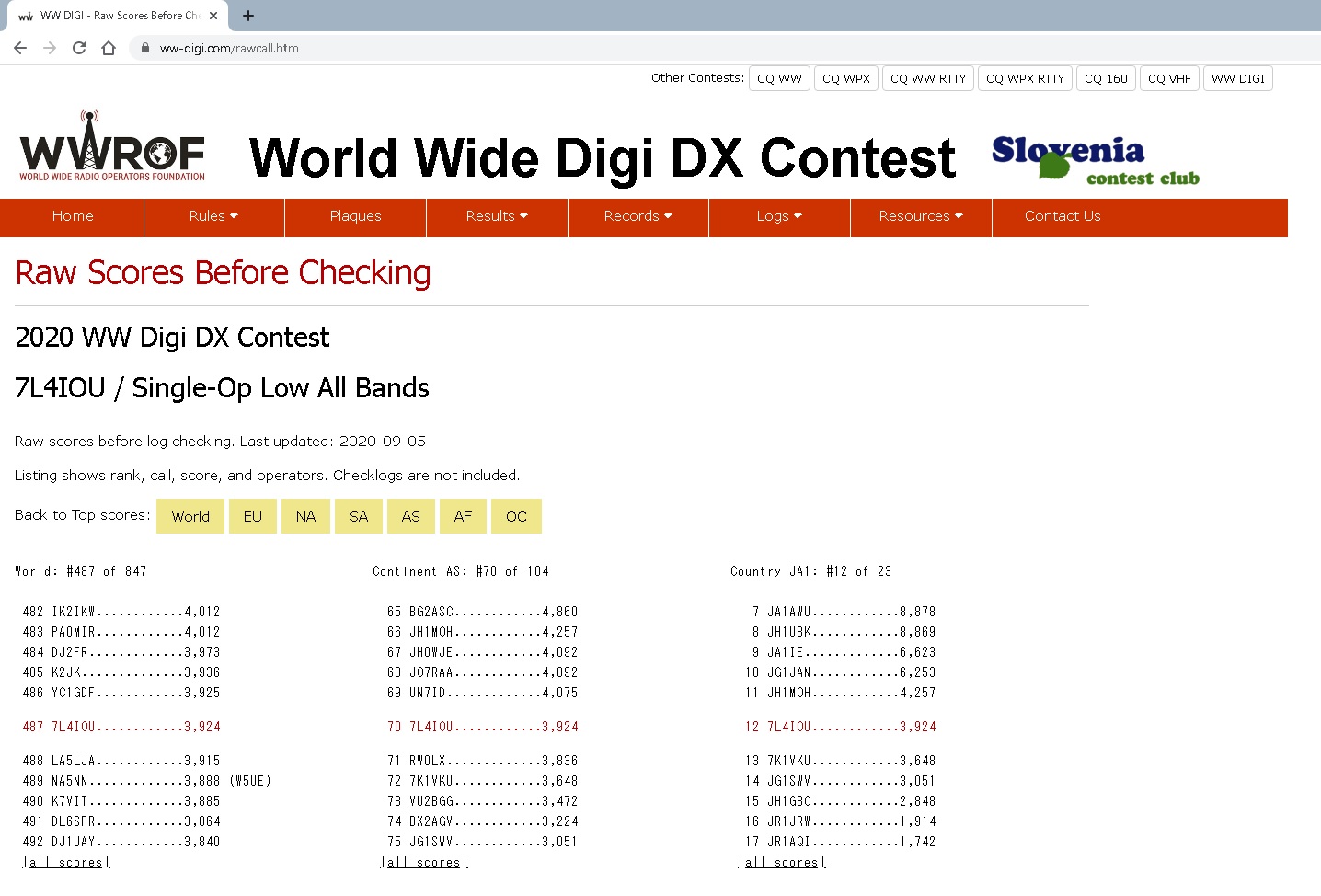This screenshot has width=1321, height=896.
Task: Show AF top scores
Action: pyautogui.click(x=463, y=516)
